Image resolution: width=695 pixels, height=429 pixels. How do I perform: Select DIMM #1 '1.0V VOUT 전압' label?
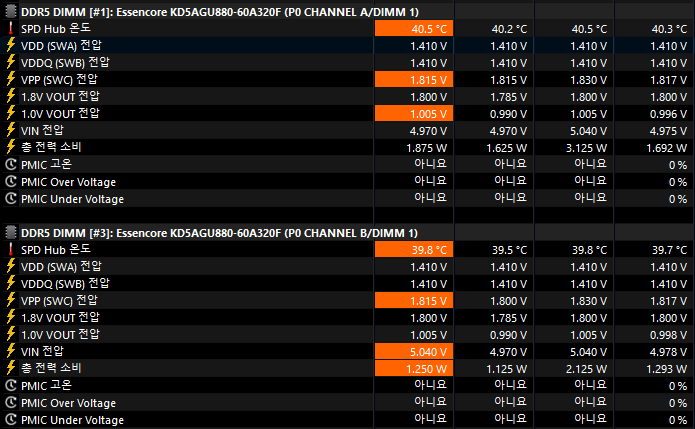tap(60, 113)
